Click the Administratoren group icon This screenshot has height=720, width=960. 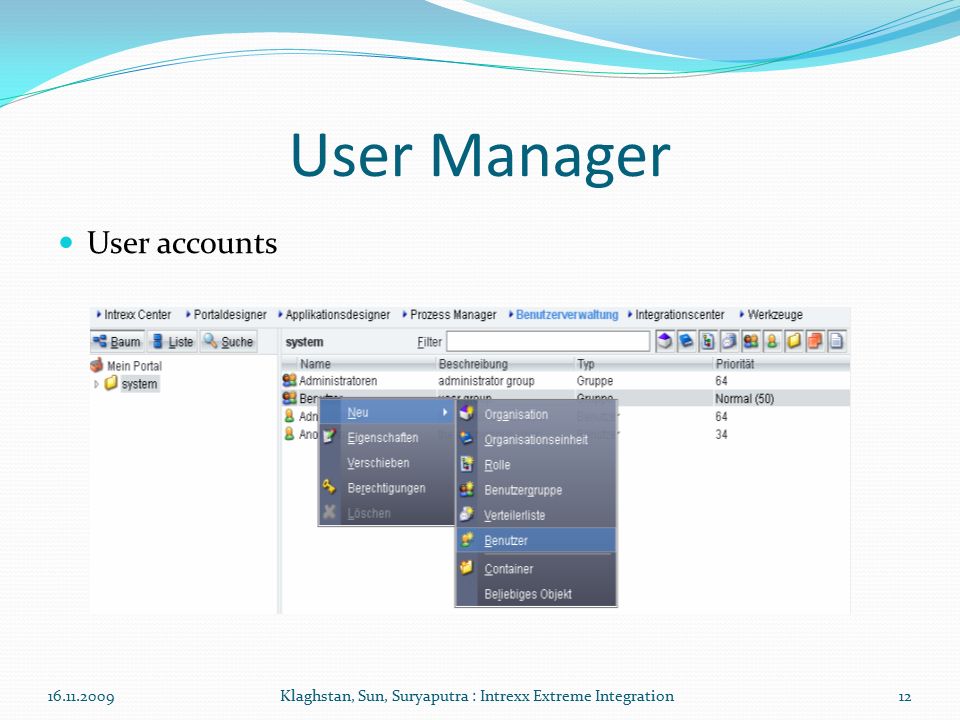(290, 380)
